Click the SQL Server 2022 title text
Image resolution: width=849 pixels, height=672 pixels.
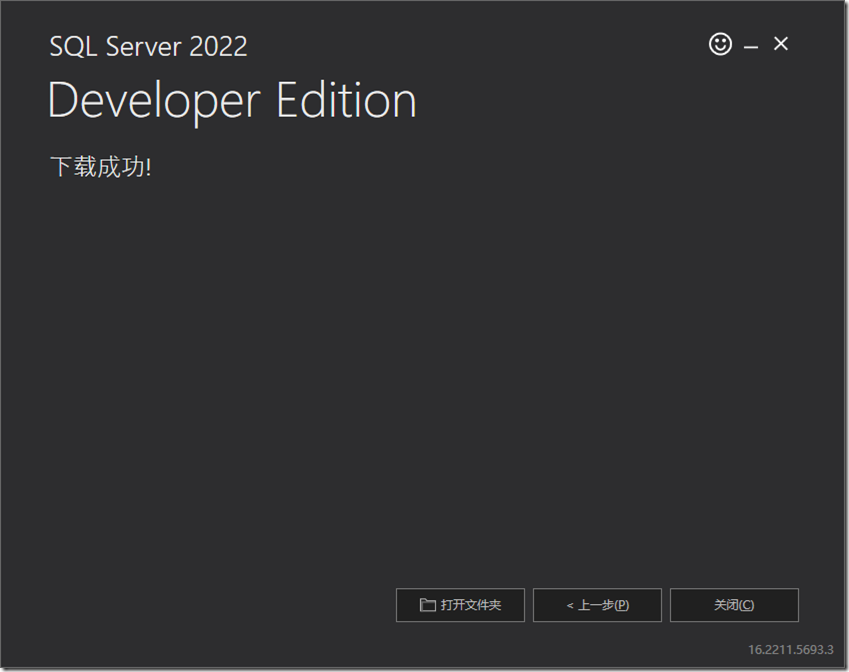click(148, 46)
